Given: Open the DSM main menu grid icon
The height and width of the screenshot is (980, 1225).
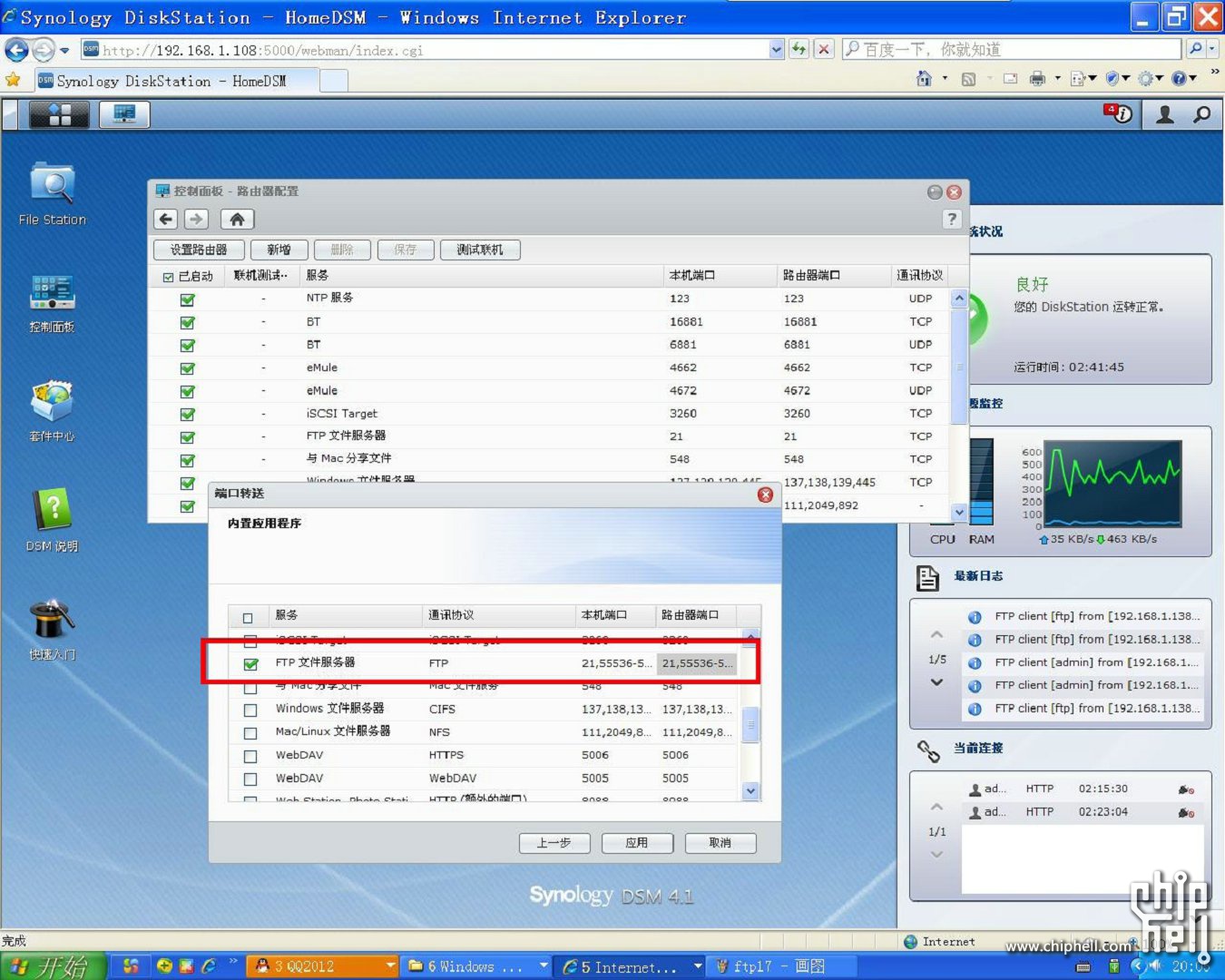Looking at the screenshot, I should pos(59,114).
